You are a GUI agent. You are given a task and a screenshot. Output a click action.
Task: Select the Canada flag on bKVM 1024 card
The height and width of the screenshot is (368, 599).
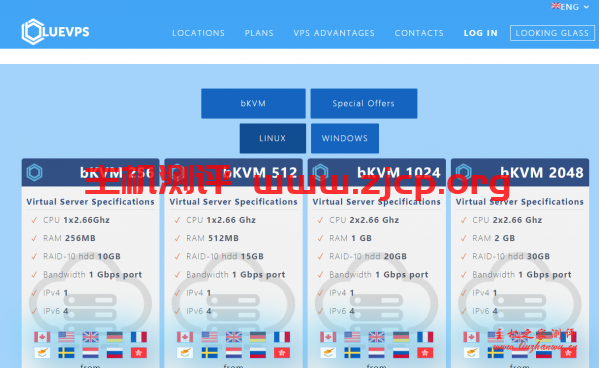[x=328, y=337]
